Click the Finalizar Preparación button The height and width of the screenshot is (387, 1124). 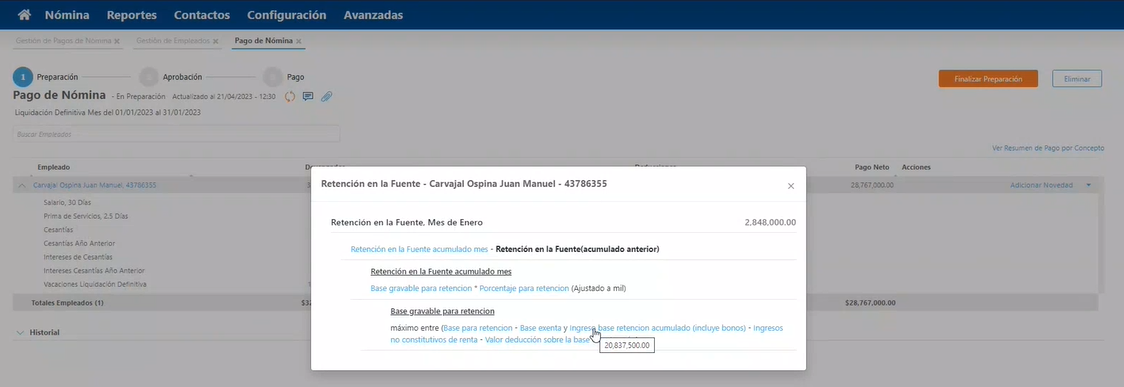click(x=988, y=79)
